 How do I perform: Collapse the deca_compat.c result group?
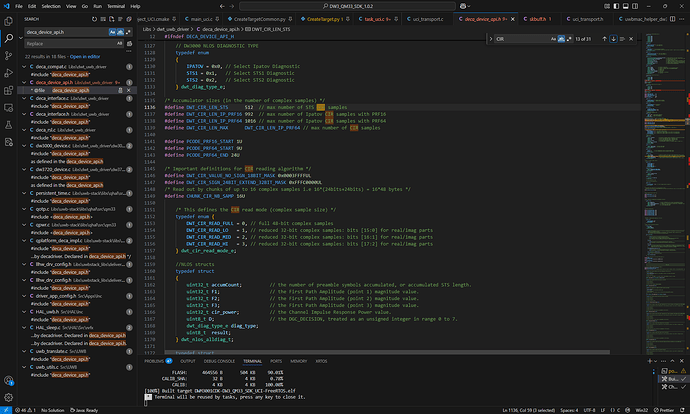[24, 67]
